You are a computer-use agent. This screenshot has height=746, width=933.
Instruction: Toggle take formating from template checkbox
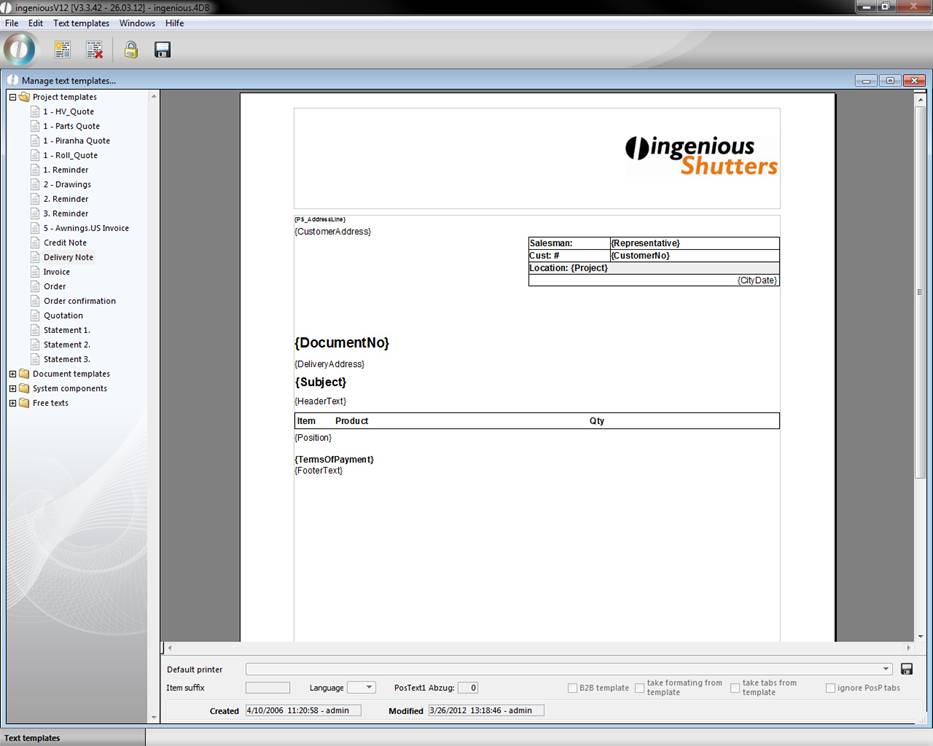click(x=640, y=688)
